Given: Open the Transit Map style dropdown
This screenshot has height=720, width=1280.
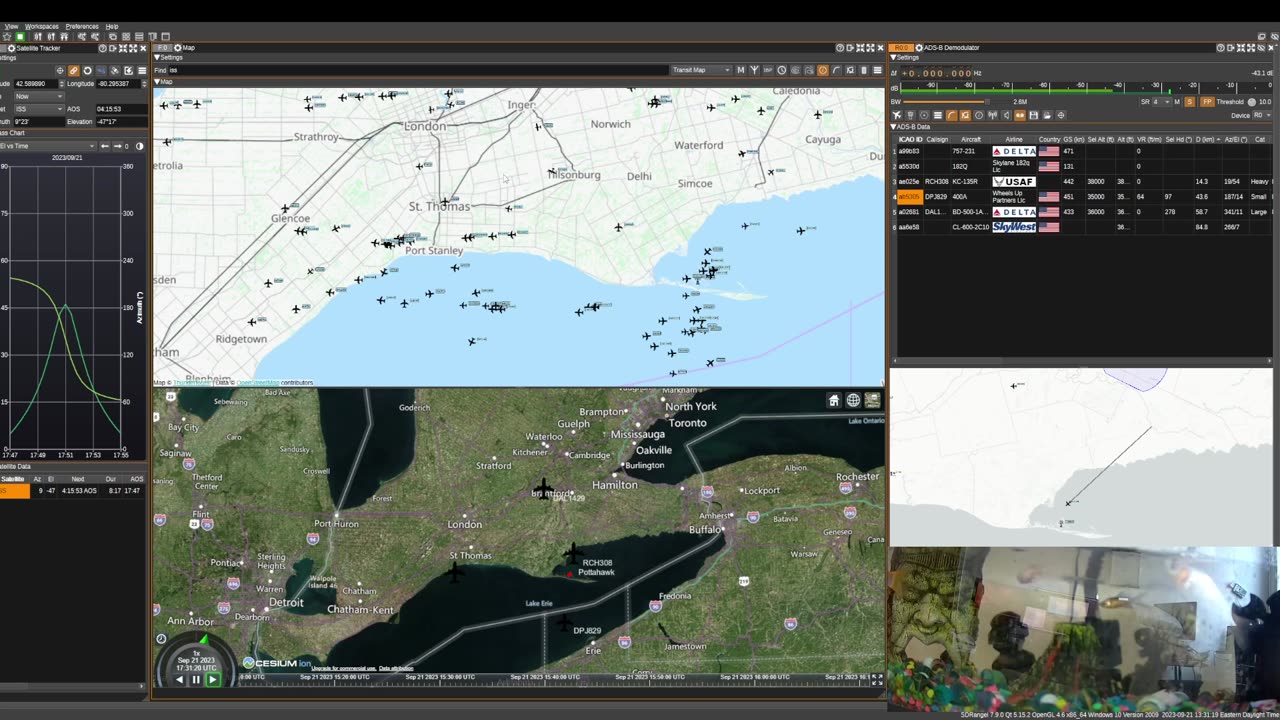Looking at the screenshot, I should tap(701, 70).
